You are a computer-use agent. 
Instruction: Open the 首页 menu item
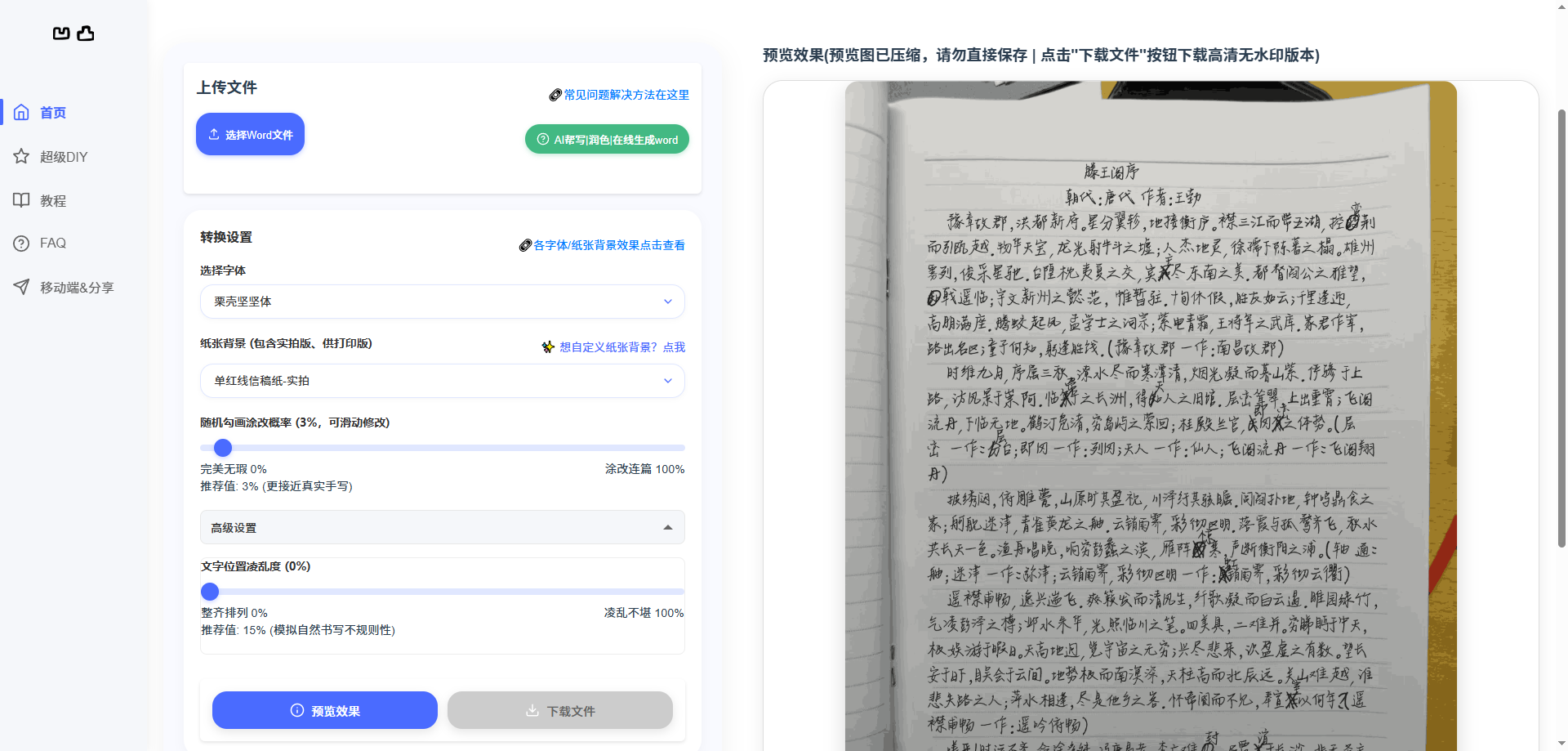53,113
